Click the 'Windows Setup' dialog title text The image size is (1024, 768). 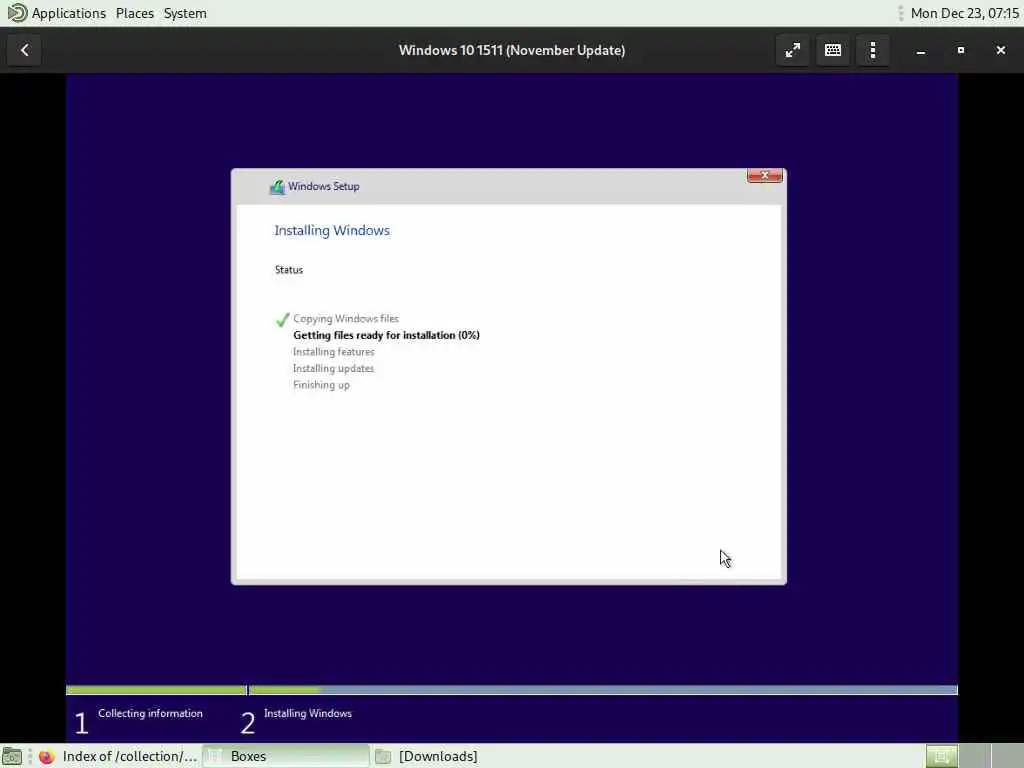click(x=324, y=186)
